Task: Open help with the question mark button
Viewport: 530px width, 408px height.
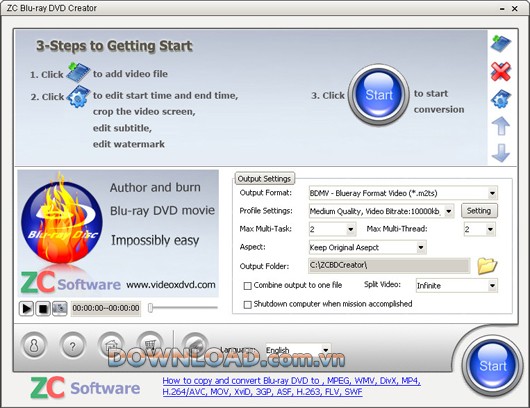Action: pos(72,345)
